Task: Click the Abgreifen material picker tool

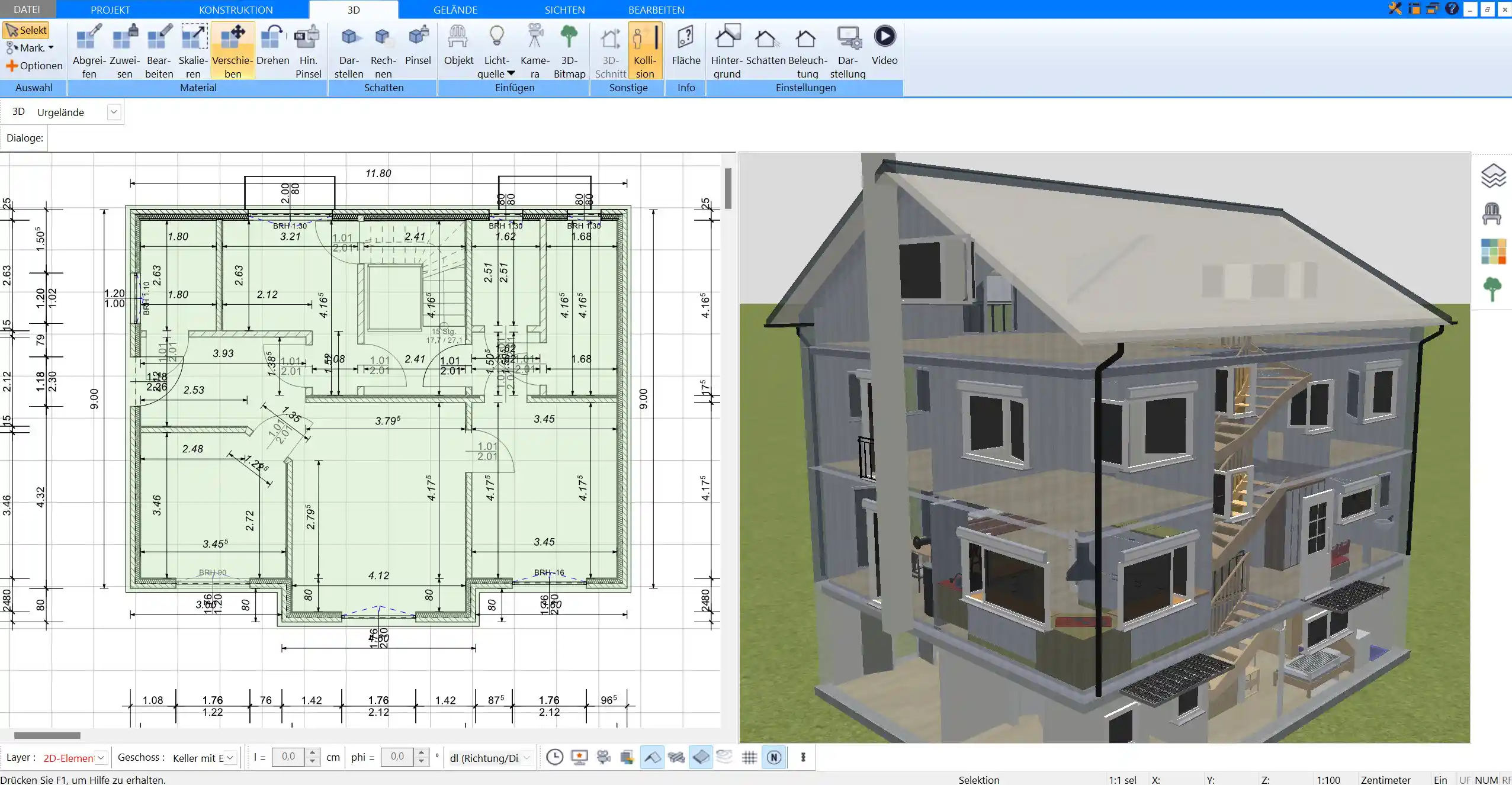Action: tap(89, 51)
